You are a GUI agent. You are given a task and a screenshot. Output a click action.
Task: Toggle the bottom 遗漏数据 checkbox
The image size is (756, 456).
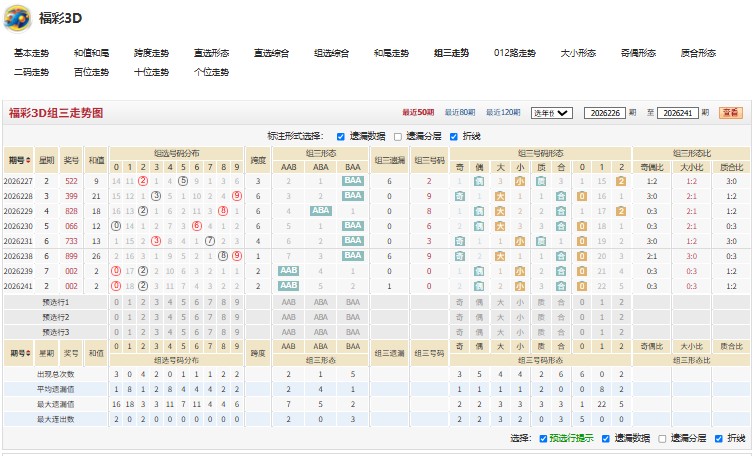[x=606, y=439]
